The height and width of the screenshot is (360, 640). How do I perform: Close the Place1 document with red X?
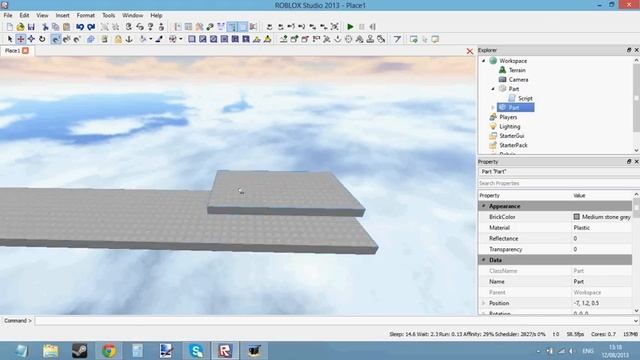[x=469, y=51]
